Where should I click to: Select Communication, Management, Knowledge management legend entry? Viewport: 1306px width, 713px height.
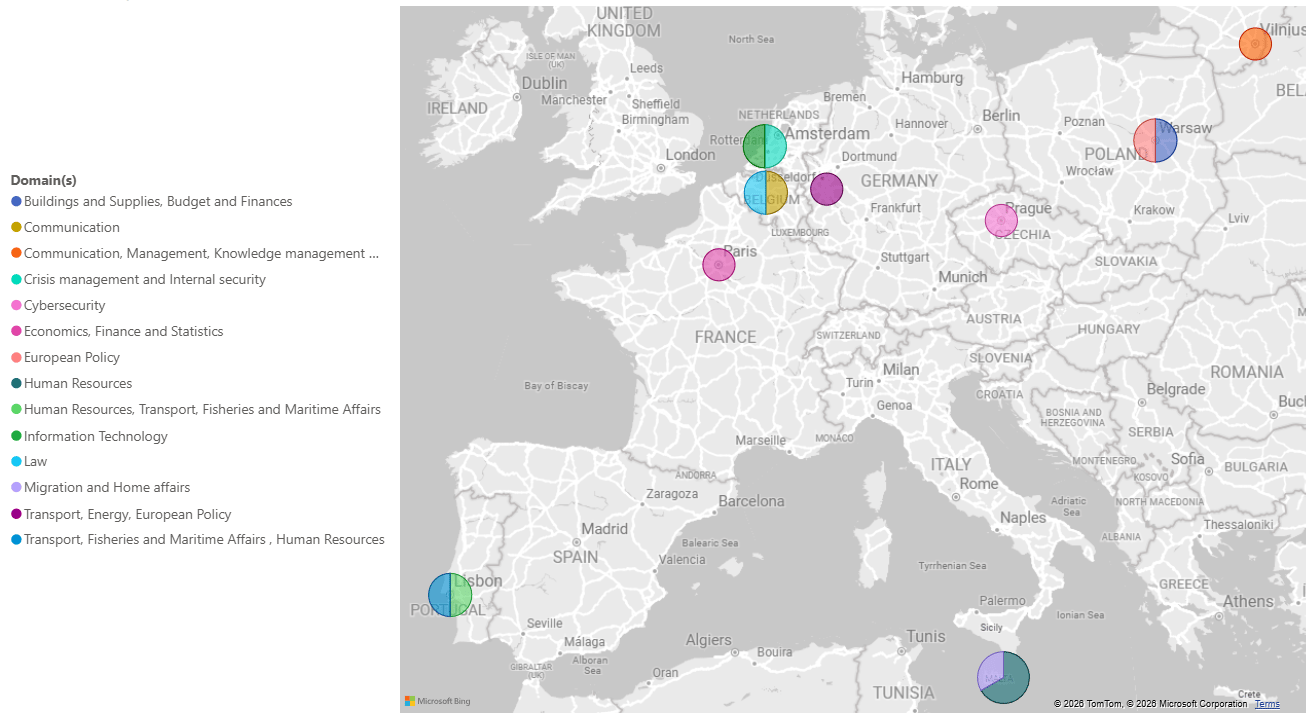pyautogui.click(x=196, y=253)
